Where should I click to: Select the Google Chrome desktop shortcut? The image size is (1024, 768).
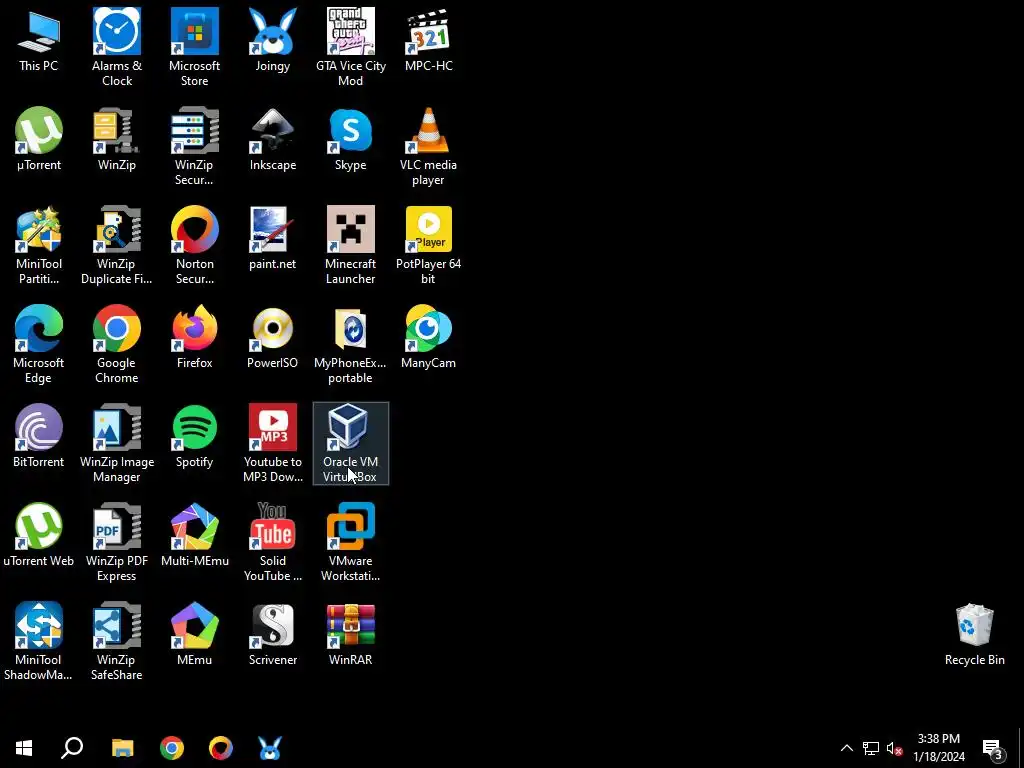116,344
